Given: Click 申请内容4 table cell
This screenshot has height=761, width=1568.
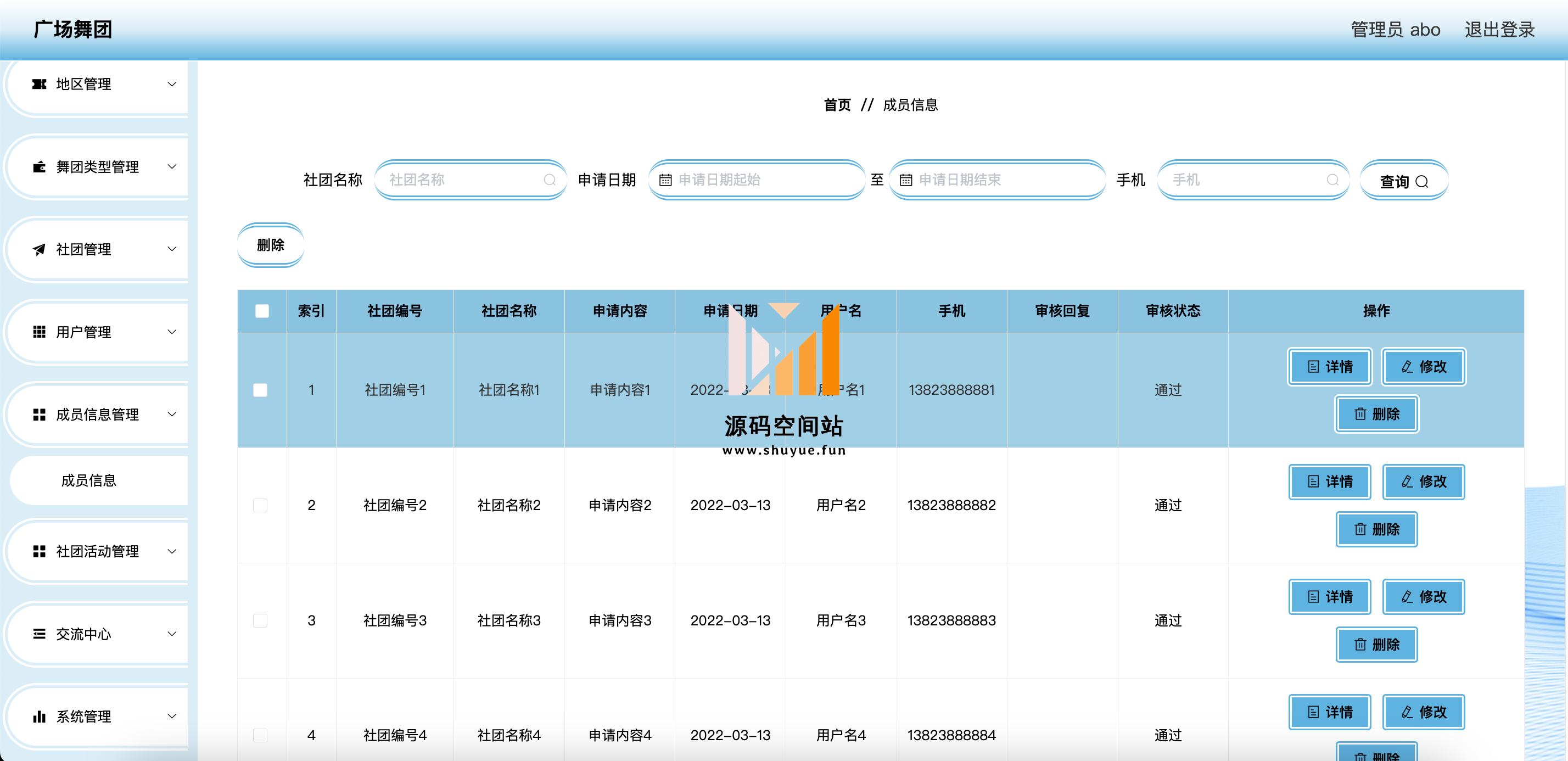Looking at the screenshot, I should [620, 735].
